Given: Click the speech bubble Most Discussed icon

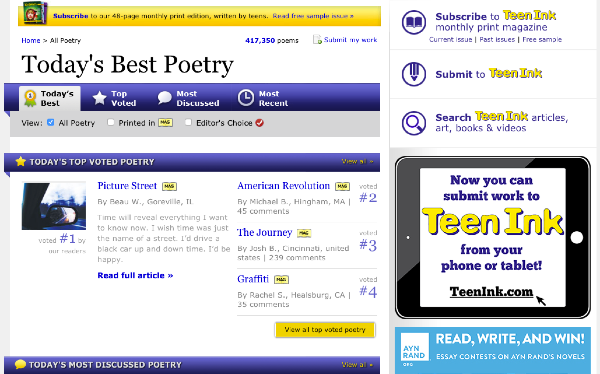Looking at the screenshot, I should tap(165, 98).
